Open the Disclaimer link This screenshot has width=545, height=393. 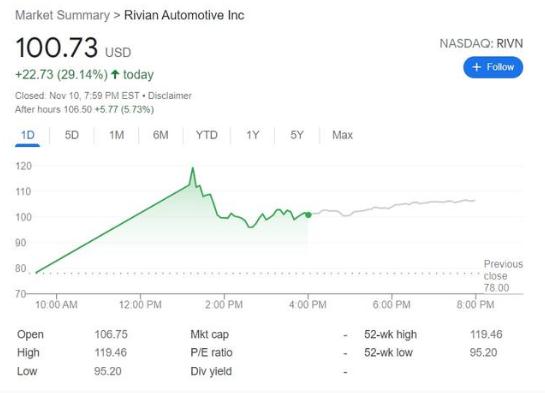[170, 96]
